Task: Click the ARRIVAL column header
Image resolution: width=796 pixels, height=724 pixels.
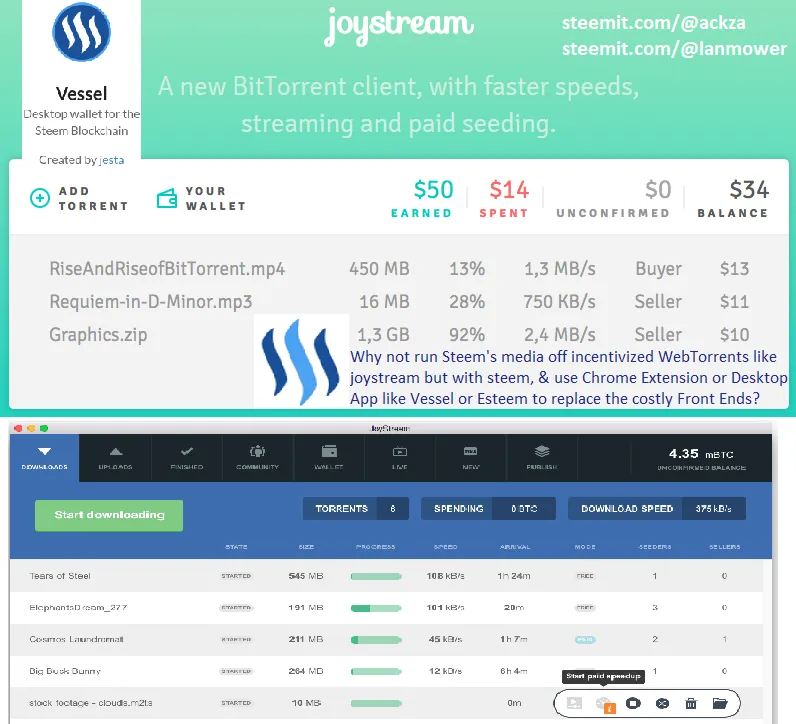Action: click(515, 547)
